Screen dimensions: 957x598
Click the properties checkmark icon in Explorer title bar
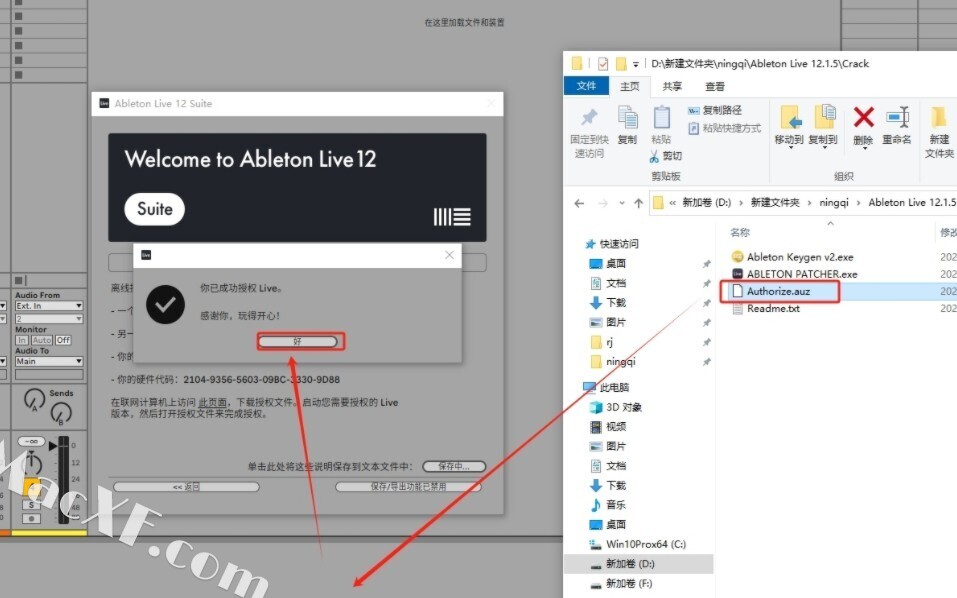tap(603, 63)
